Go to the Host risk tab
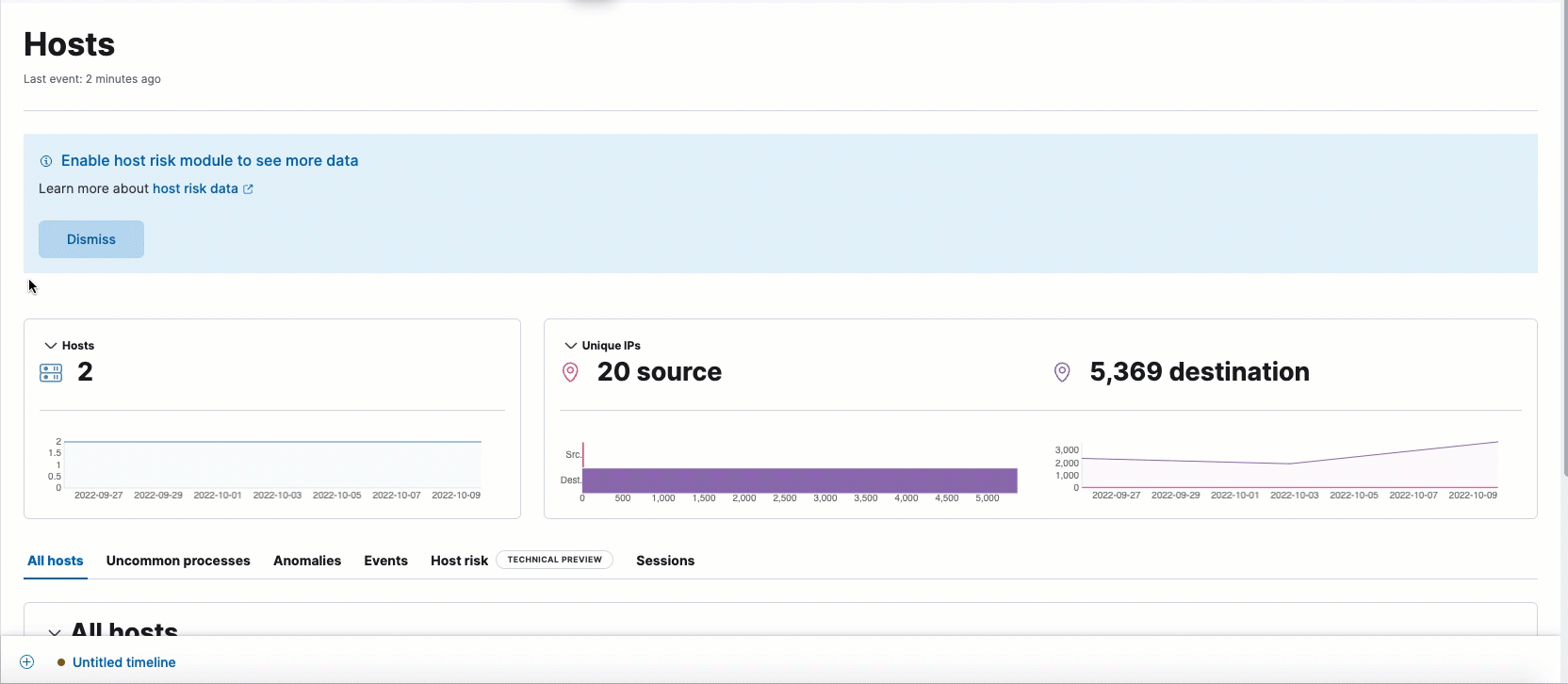This screenshot has height=684, width=1568. point(459,561)
